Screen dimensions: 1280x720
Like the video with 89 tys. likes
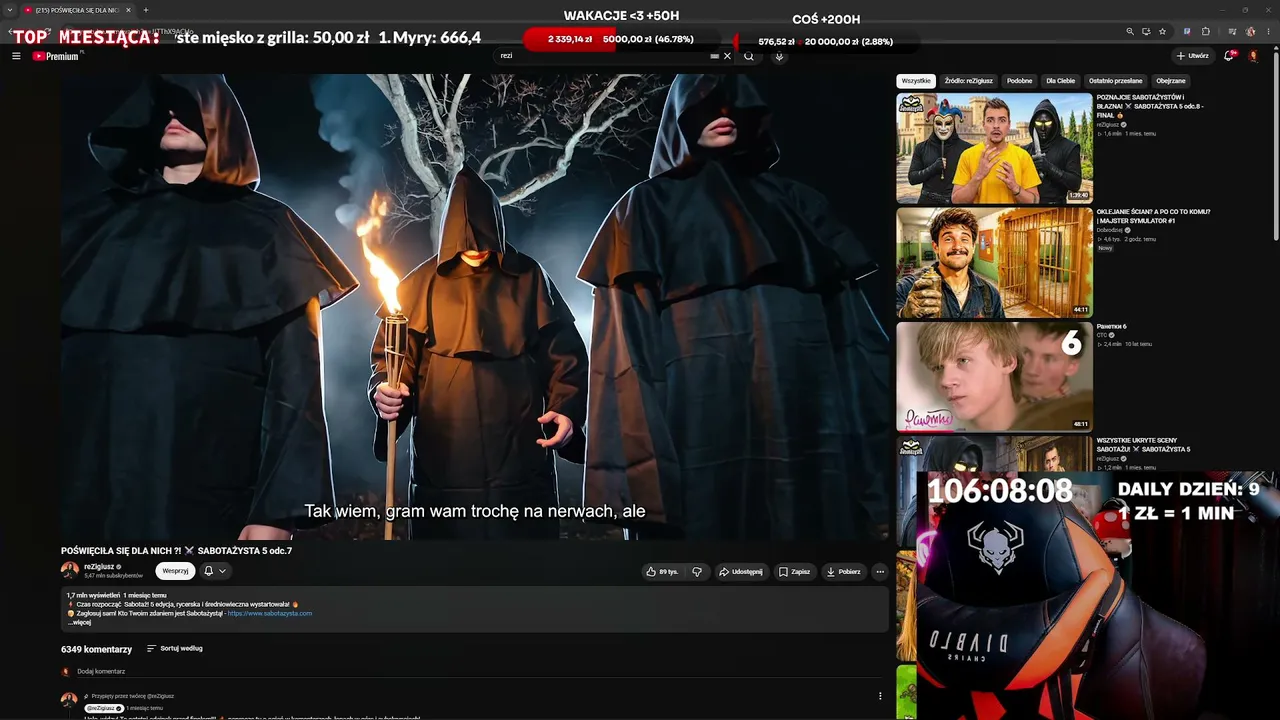coord(662,572)
